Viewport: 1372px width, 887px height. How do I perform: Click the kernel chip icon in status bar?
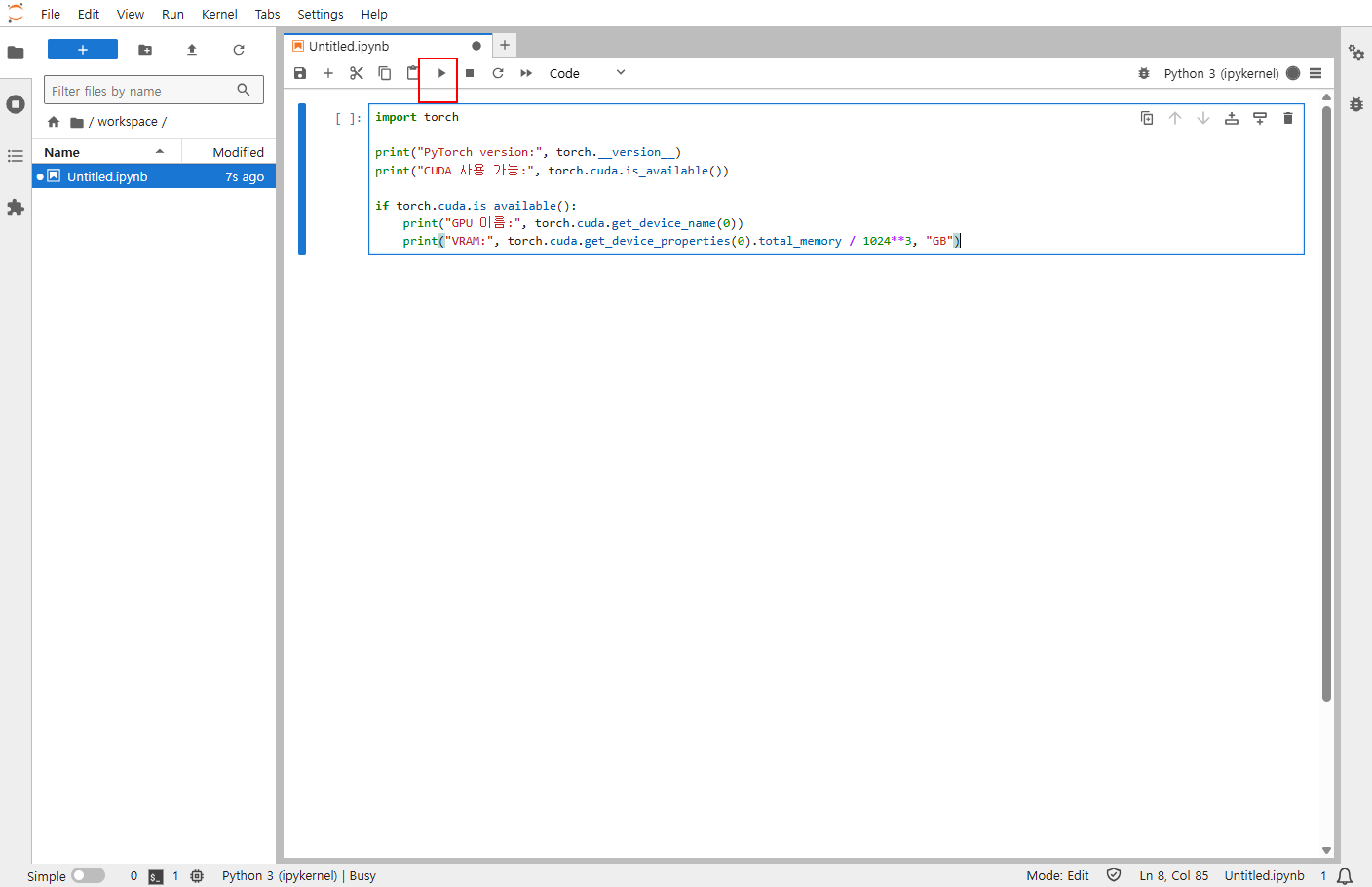pyautogui.click(x=197, y=876)
